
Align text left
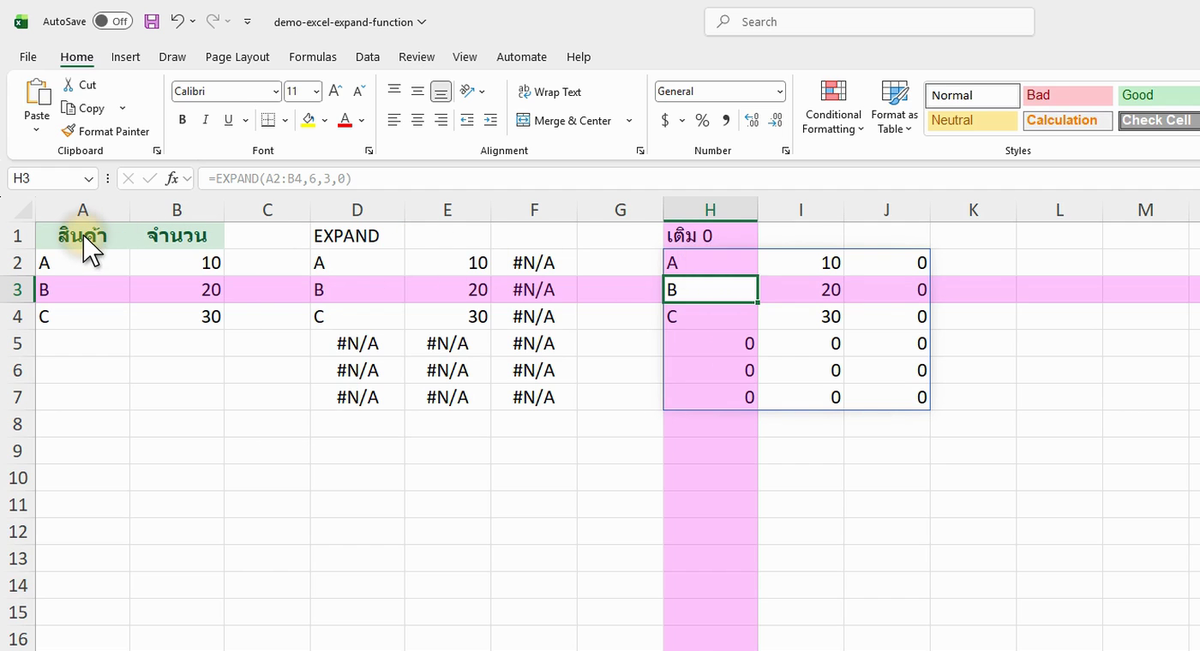[x=394, y=120]
